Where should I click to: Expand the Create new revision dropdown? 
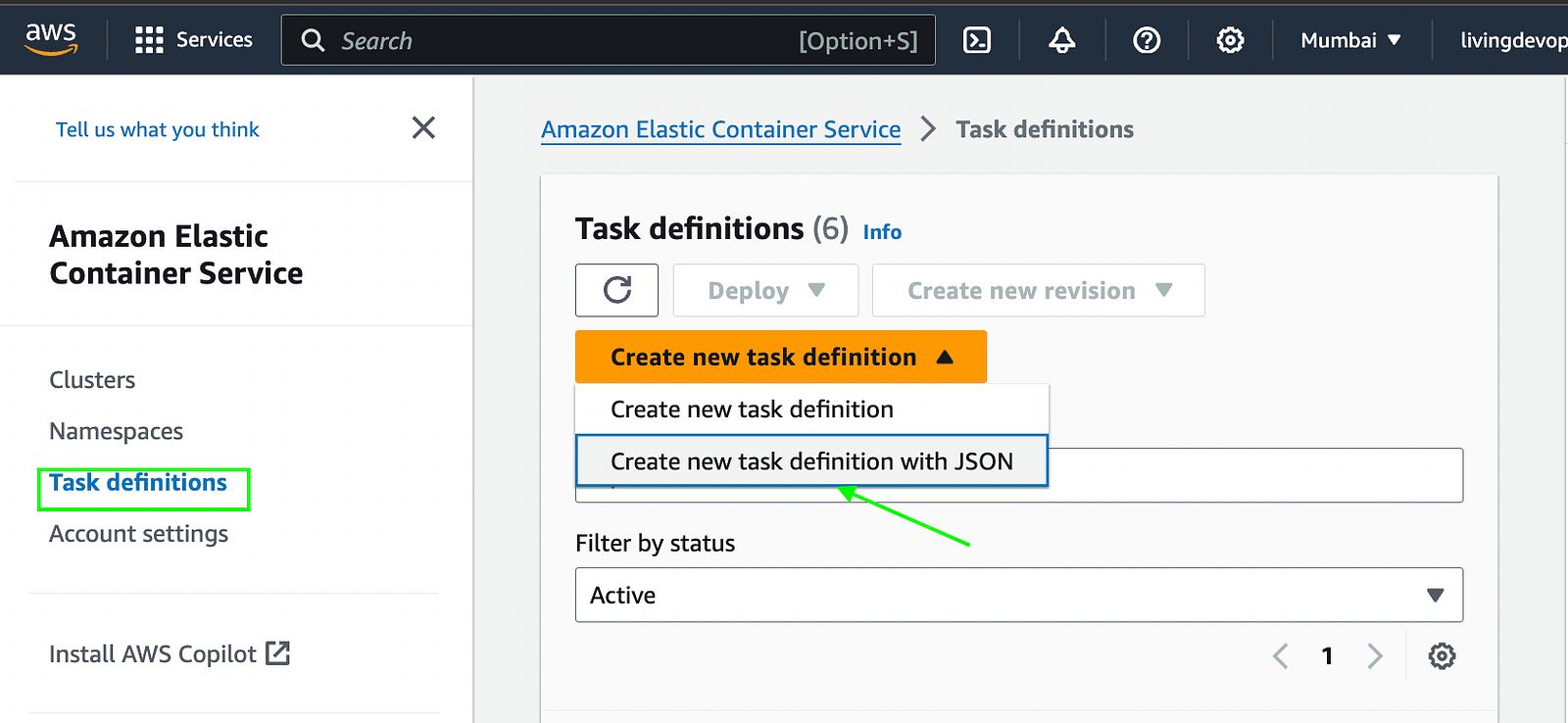click(1038, 290)
